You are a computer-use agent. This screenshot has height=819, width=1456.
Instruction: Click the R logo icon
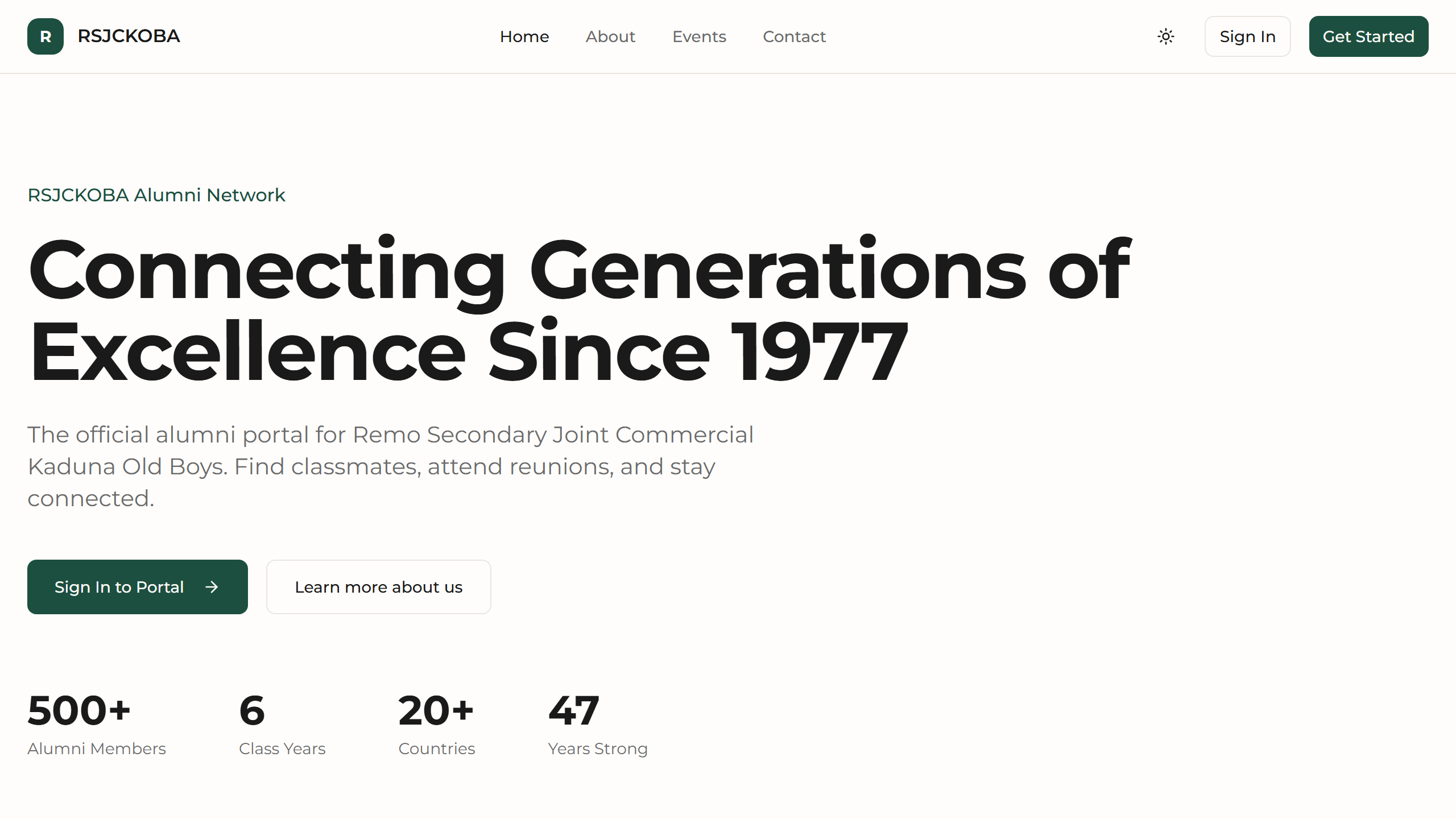tap(45, 36)
